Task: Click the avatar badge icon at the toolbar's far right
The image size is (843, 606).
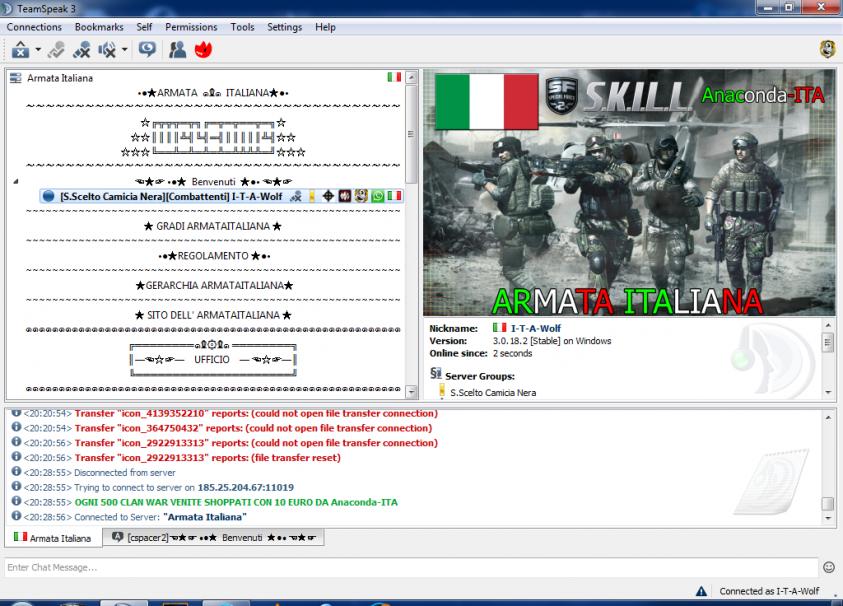Action: tap(828, 48)
